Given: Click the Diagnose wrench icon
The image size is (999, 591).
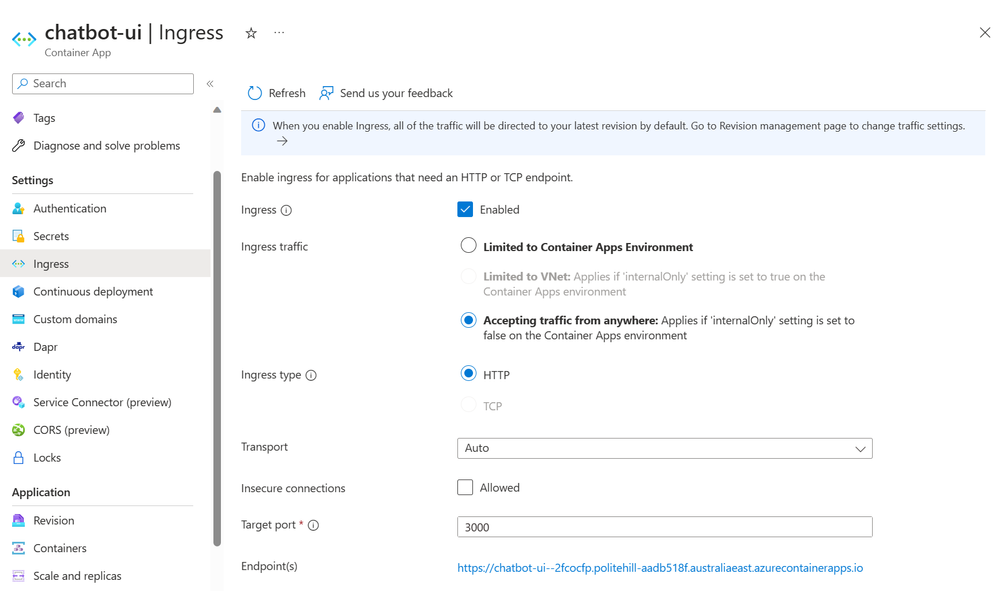Looking at the screenshot, I should point(18,146).
